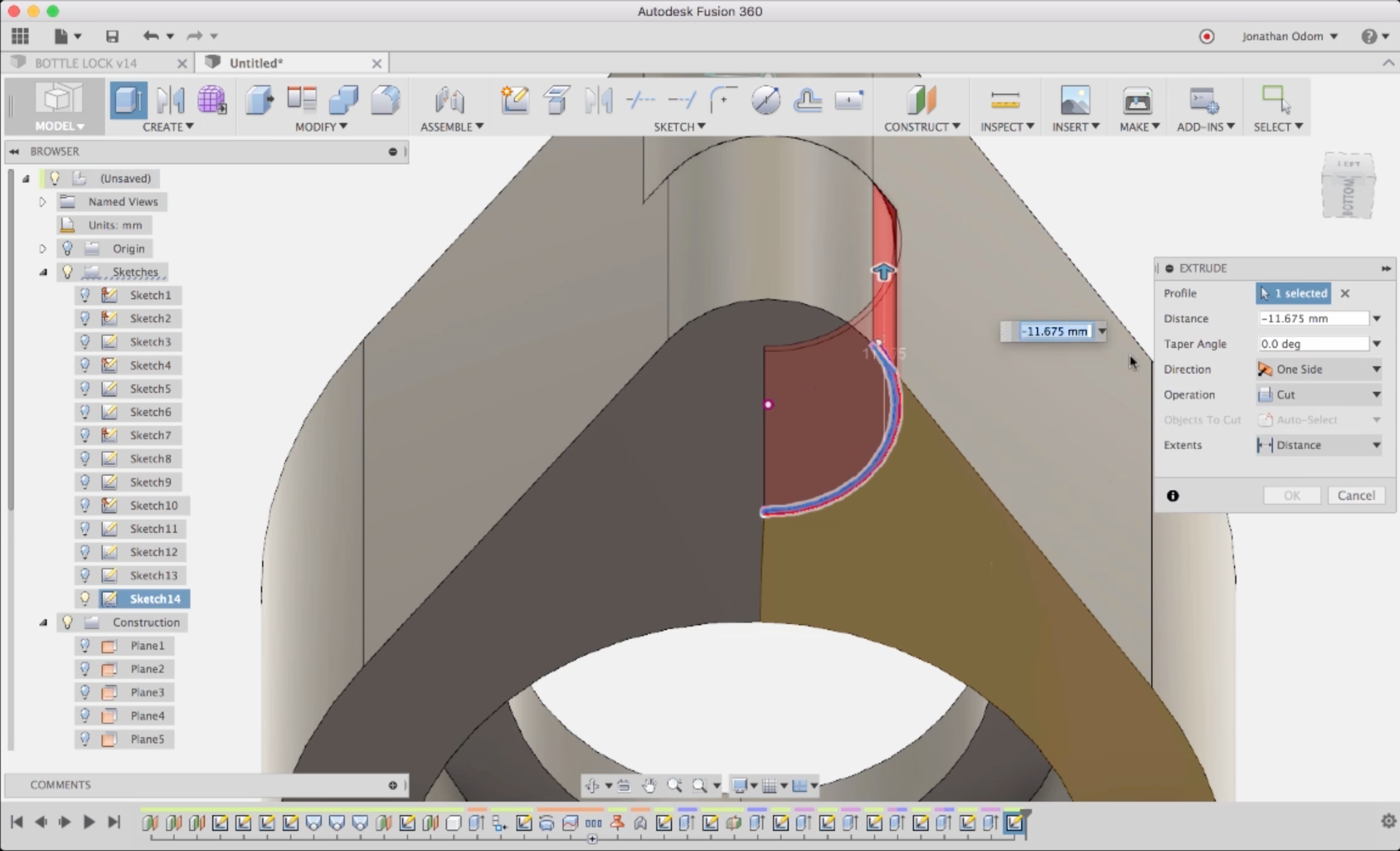Click the Insert image icon

pos(1075,100)
